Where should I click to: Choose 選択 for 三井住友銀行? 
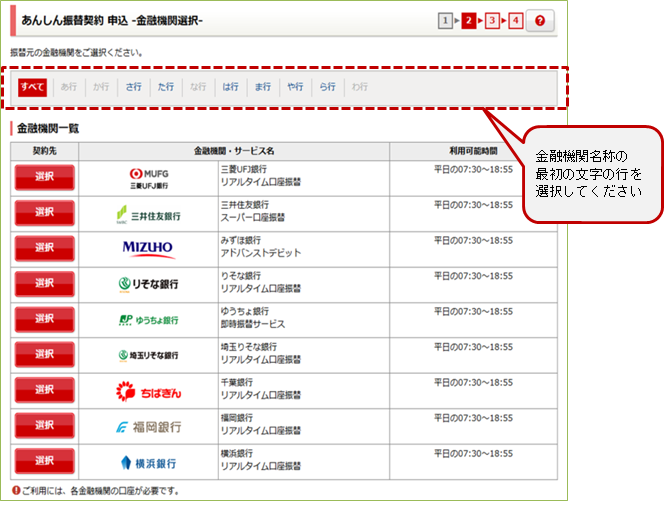(45, 213)
